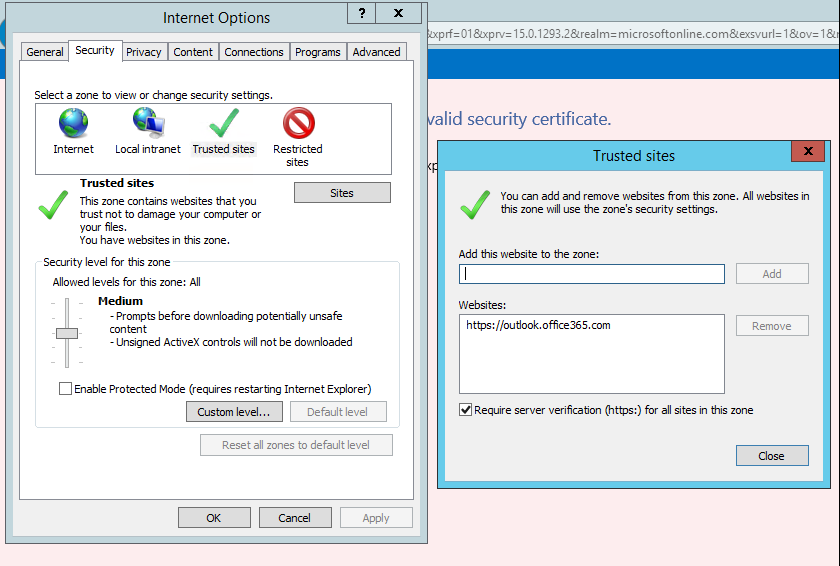
Task: Open the Programs tab
Action: tap(318, 52)
